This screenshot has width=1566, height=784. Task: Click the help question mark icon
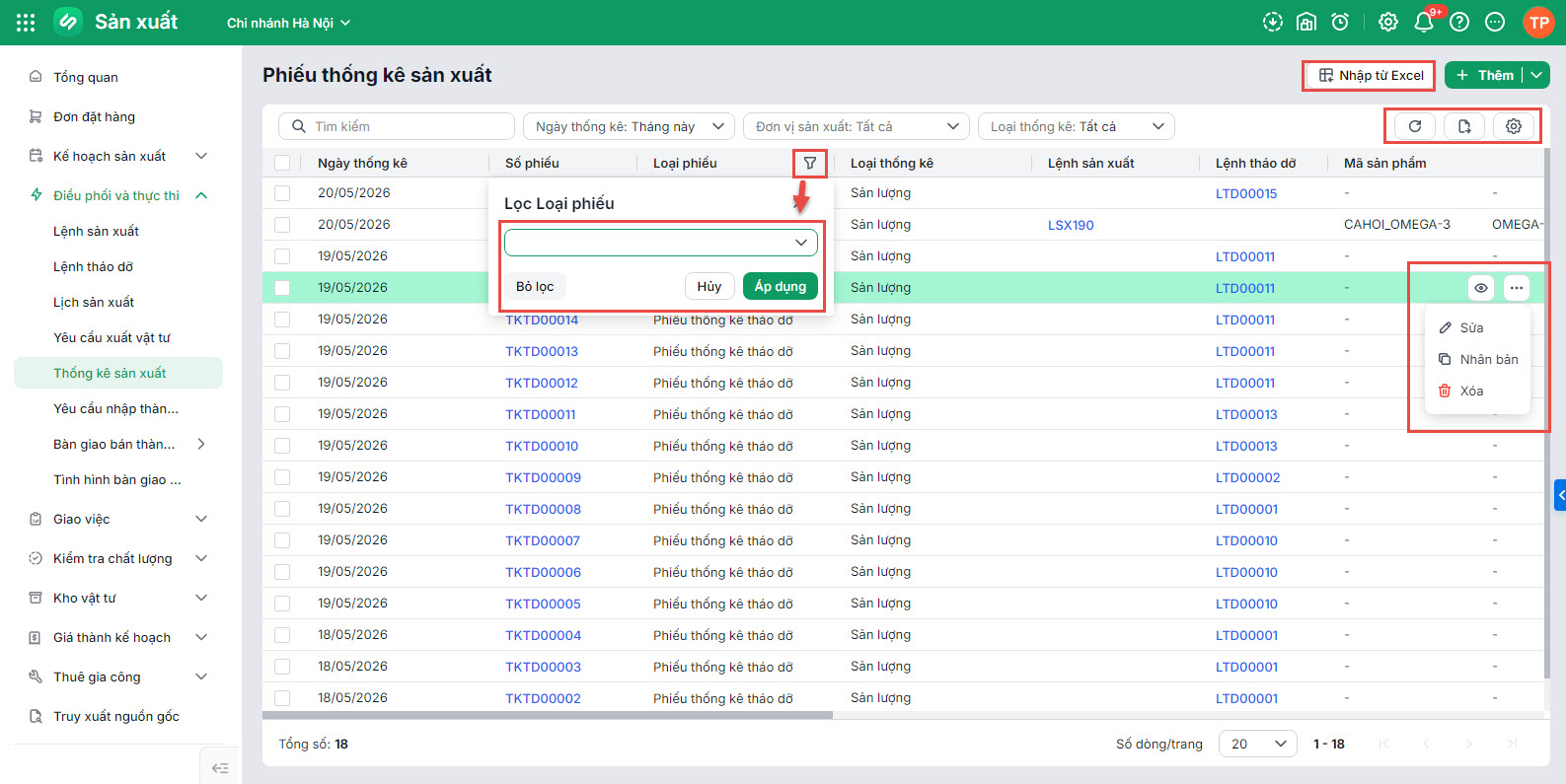1459,22
